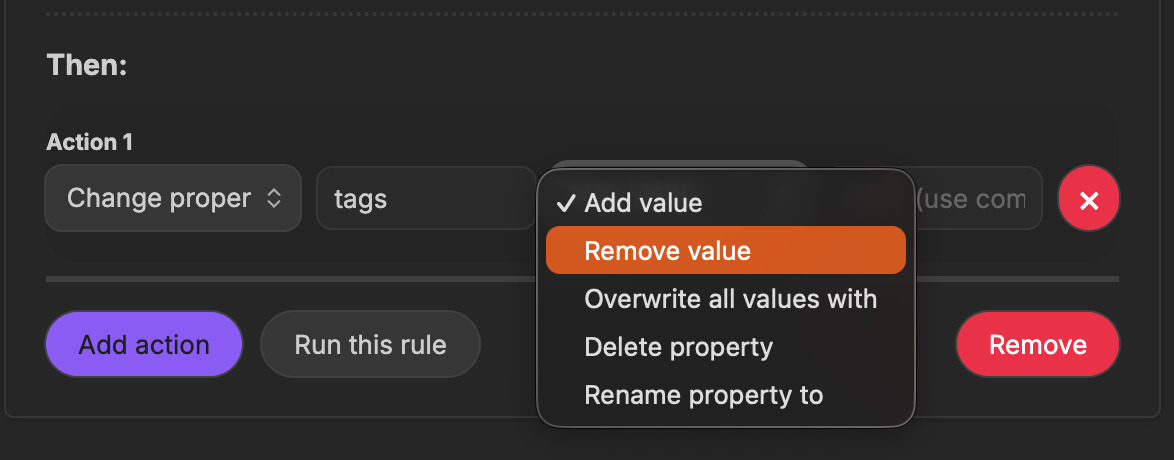This screenshot has width=1174, height=460.
Task: Select Remove value in the popup menu
Action: (667, 250)
